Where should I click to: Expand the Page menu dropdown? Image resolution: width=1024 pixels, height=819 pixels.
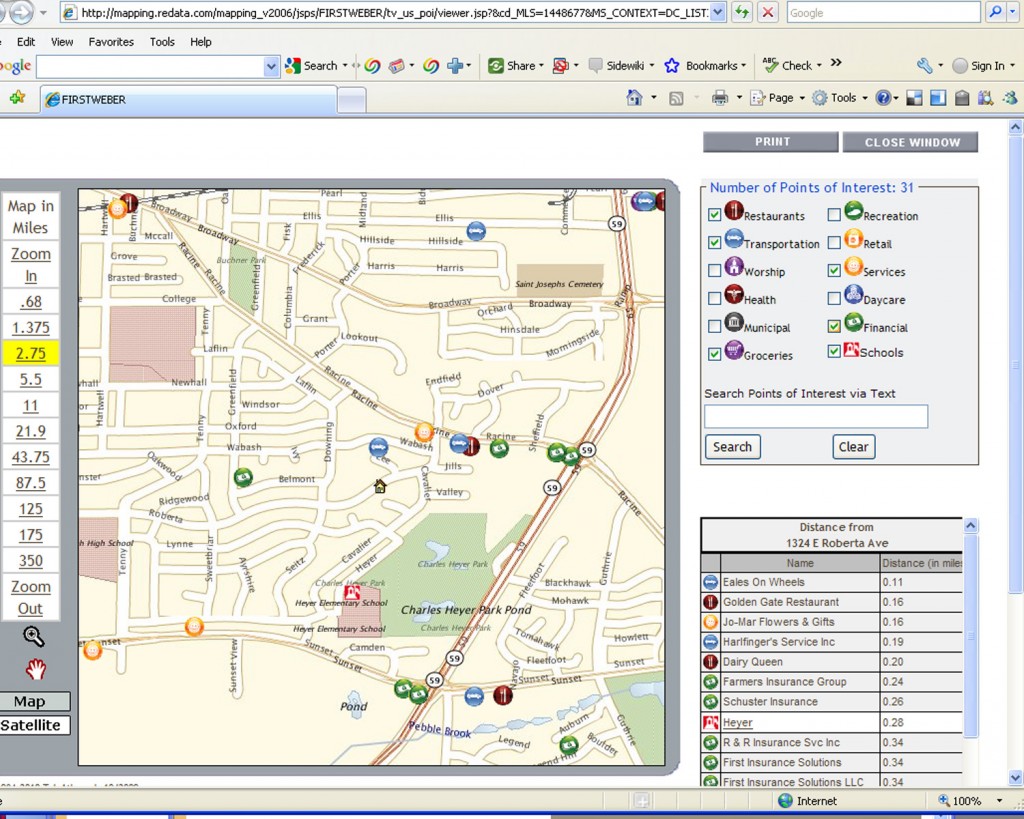click(x=802, y=99)
